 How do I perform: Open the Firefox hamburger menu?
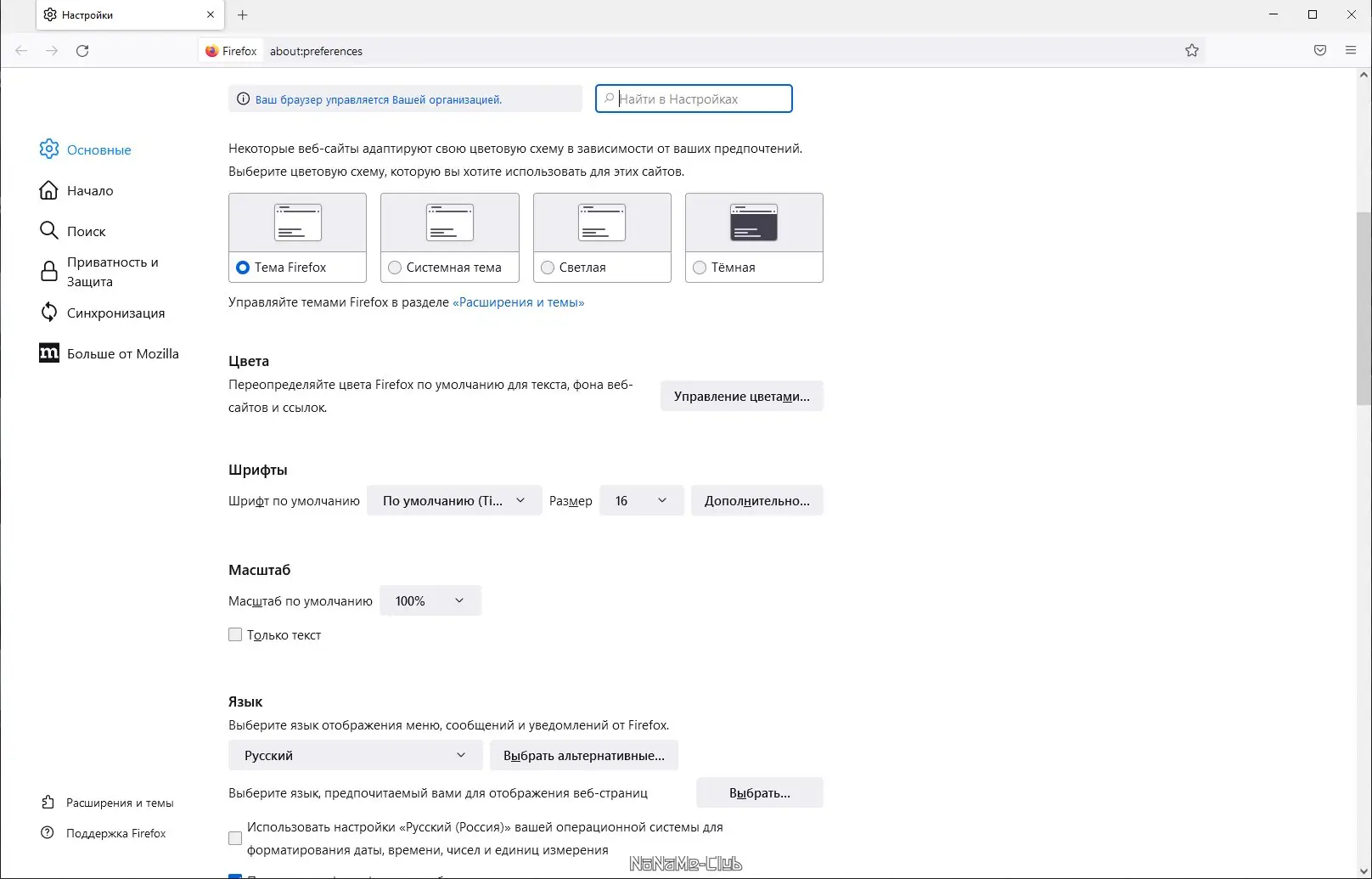click(1351, 51)
